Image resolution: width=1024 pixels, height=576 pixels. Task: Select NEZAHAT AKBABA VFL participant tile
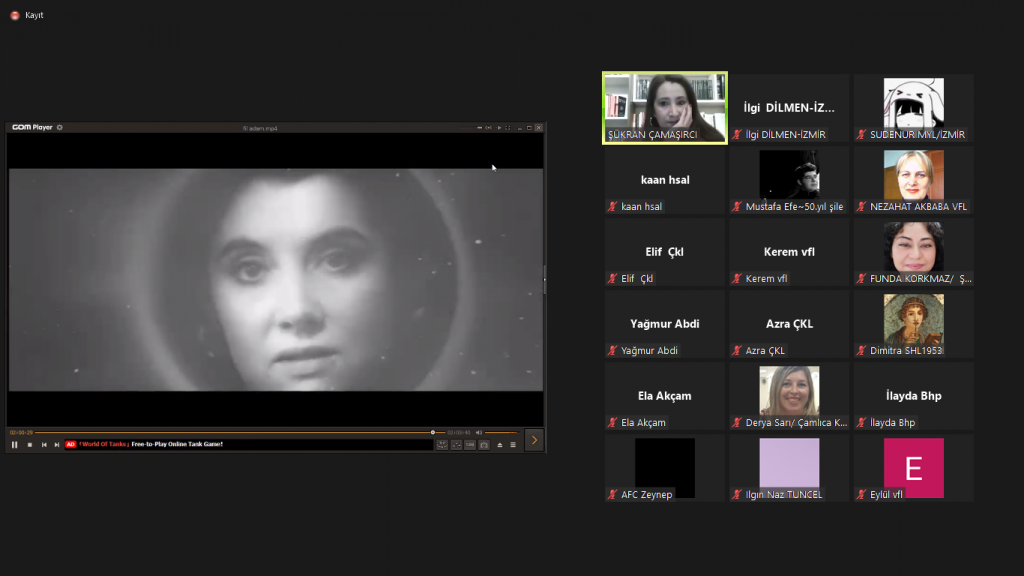pos(913,180)
